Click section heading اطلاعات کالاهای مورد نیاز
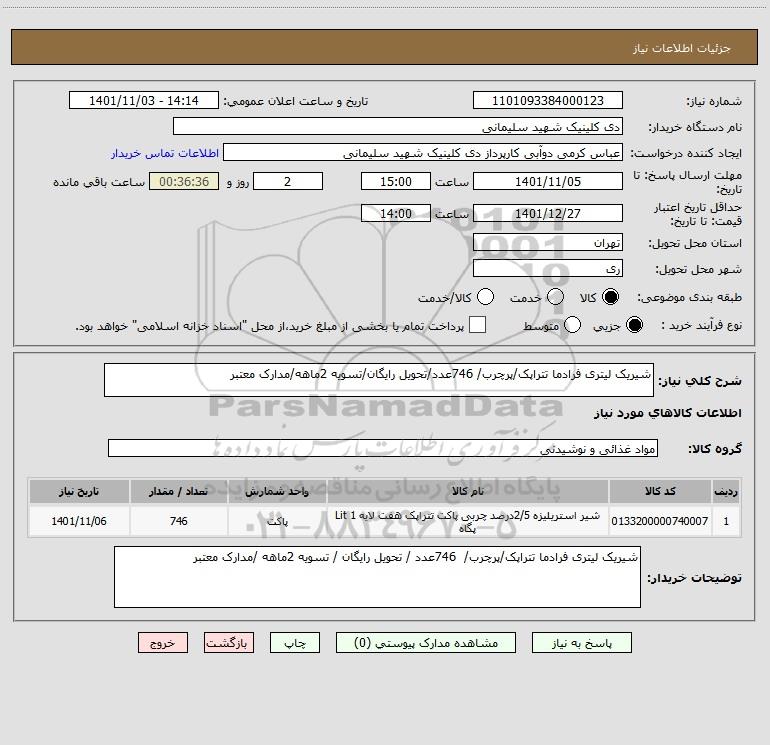This screenshot has width=770, height=745. tap(668, 414)
